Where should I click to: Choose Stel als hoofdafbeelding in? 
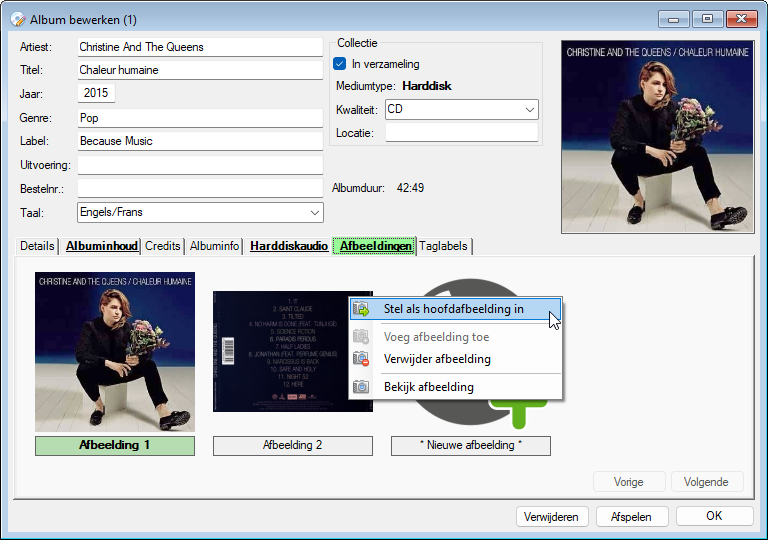pyautogui.click(x=456, y=309)
